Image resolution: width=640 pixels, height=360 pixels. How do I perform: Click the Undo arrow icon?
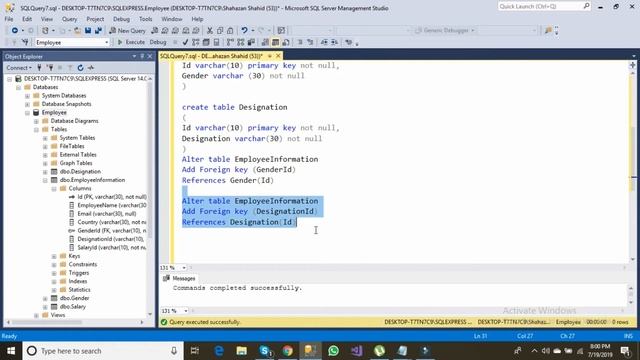pyautogui.click(x=244, y=31)
